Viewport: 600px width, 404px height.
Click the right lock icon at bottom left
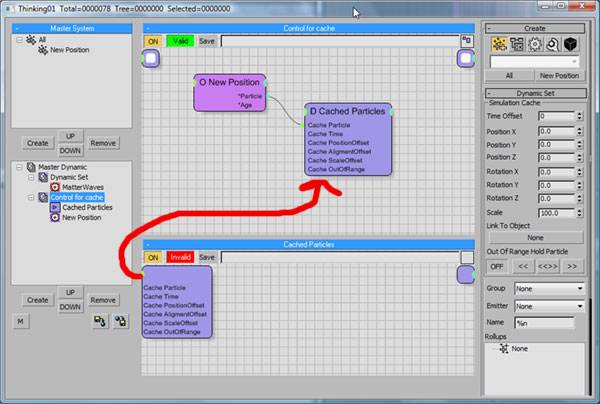[122, 320]
